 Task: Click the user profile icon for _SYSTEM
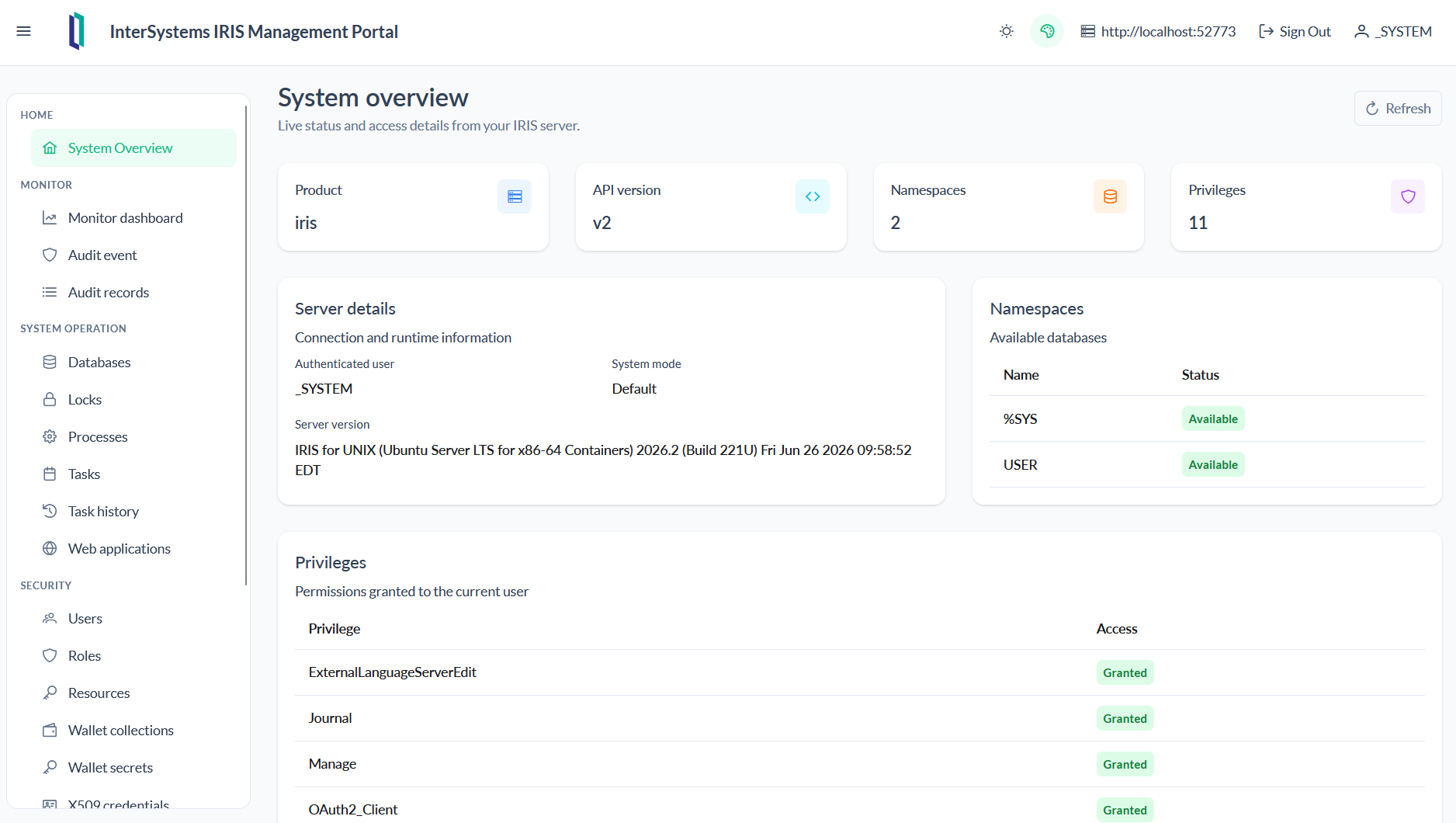coord(1361,31)
